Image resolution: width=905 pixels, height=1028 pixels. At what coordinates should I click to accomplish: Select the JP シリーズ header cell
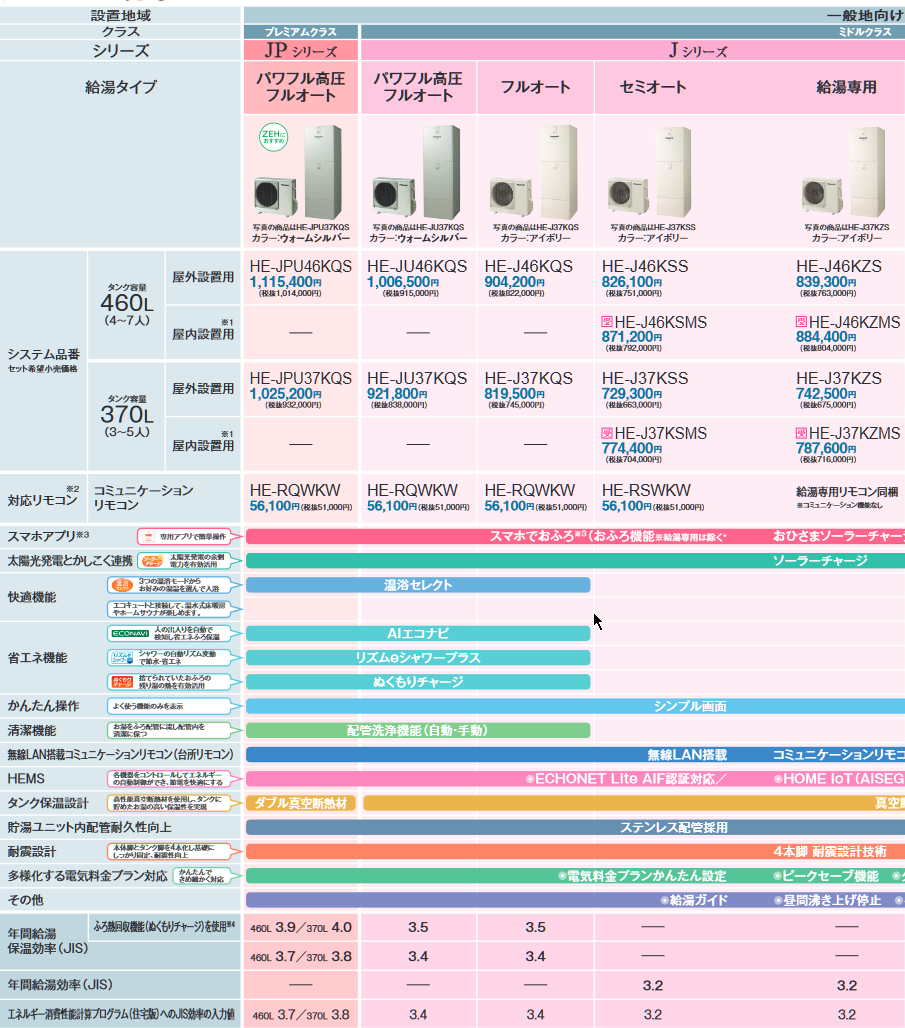pos(301,50)
